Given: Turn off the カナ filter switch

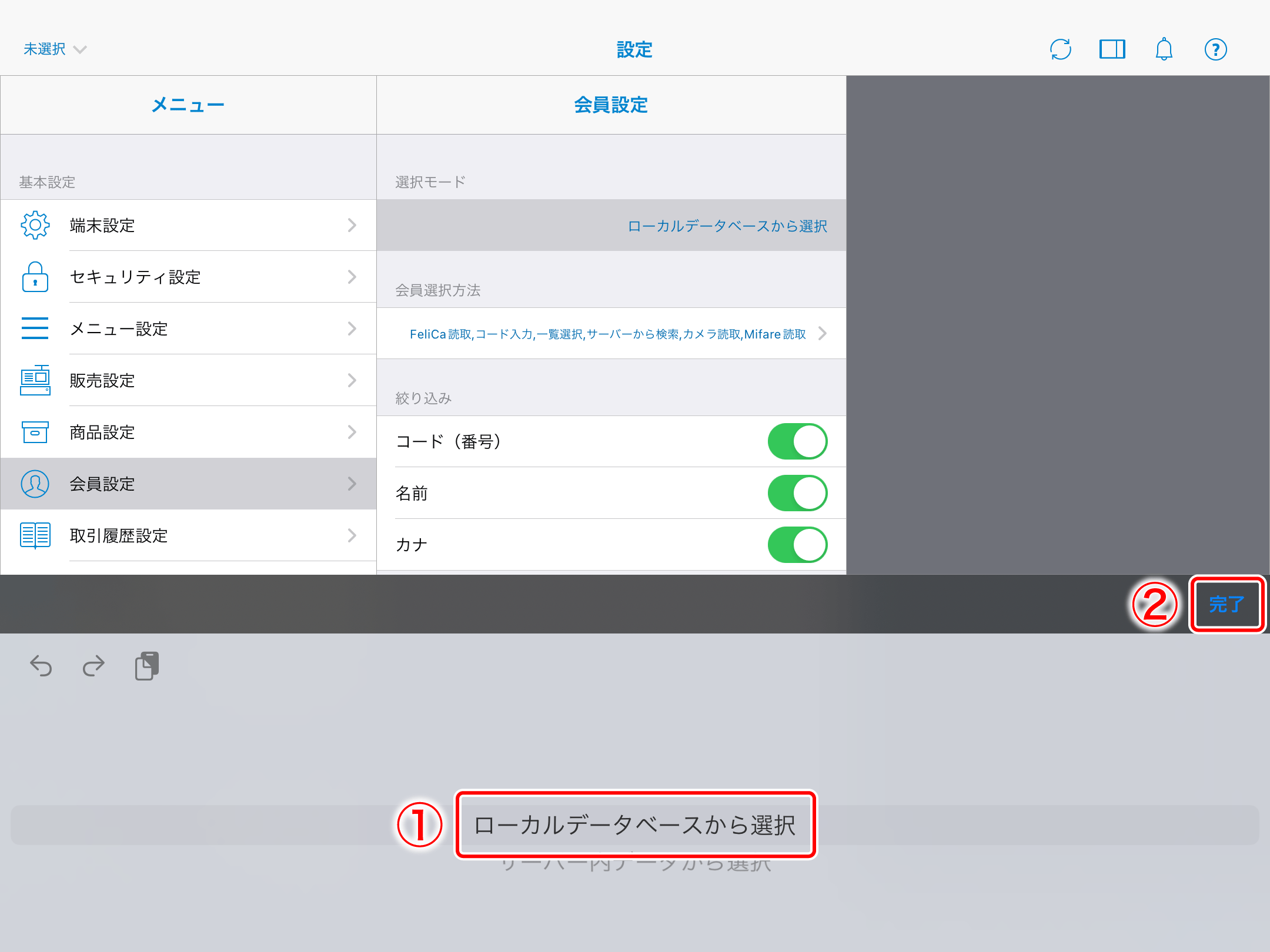Looking at the screenshot, I should (x=798, y=545).
